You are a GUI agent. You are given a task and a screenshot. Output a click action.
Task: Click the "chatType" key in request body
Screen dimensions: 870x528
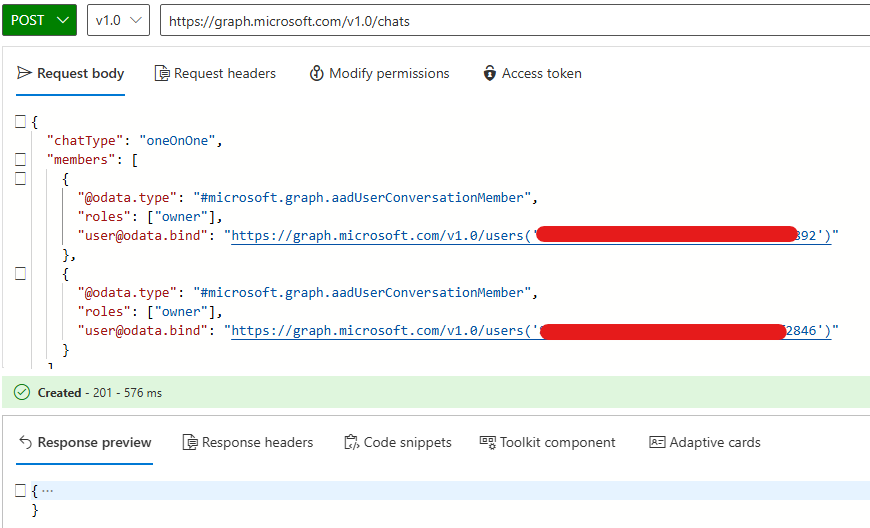85,141
